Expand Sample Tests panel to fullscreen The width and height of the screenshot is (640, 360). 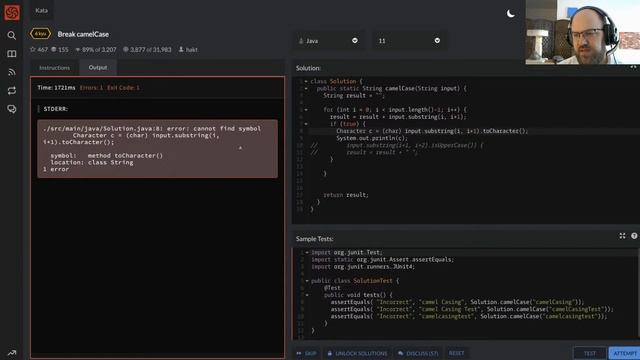coord(622,236)
